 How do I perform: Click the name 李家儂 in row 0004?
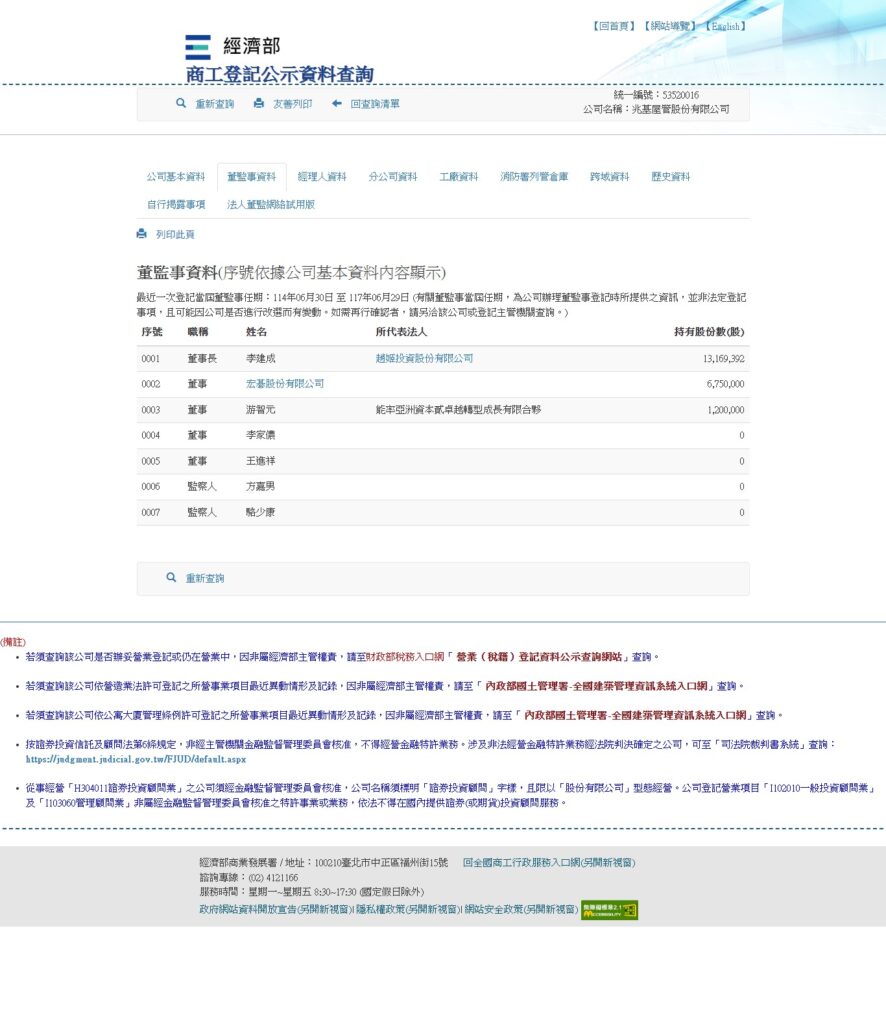(x=261, y=435)
